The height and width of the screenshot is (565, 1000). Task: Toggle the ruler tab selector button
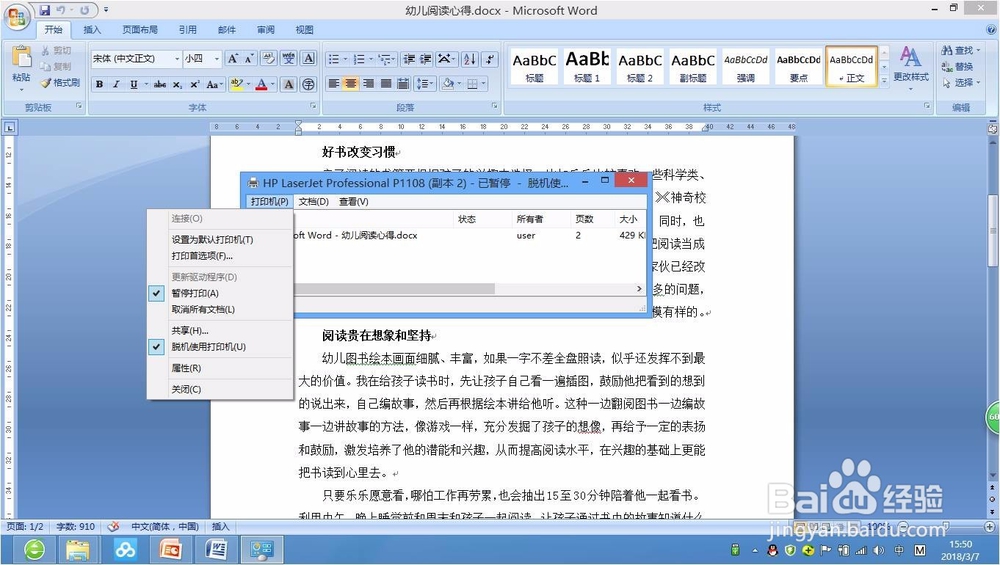(x=10, y=128)
